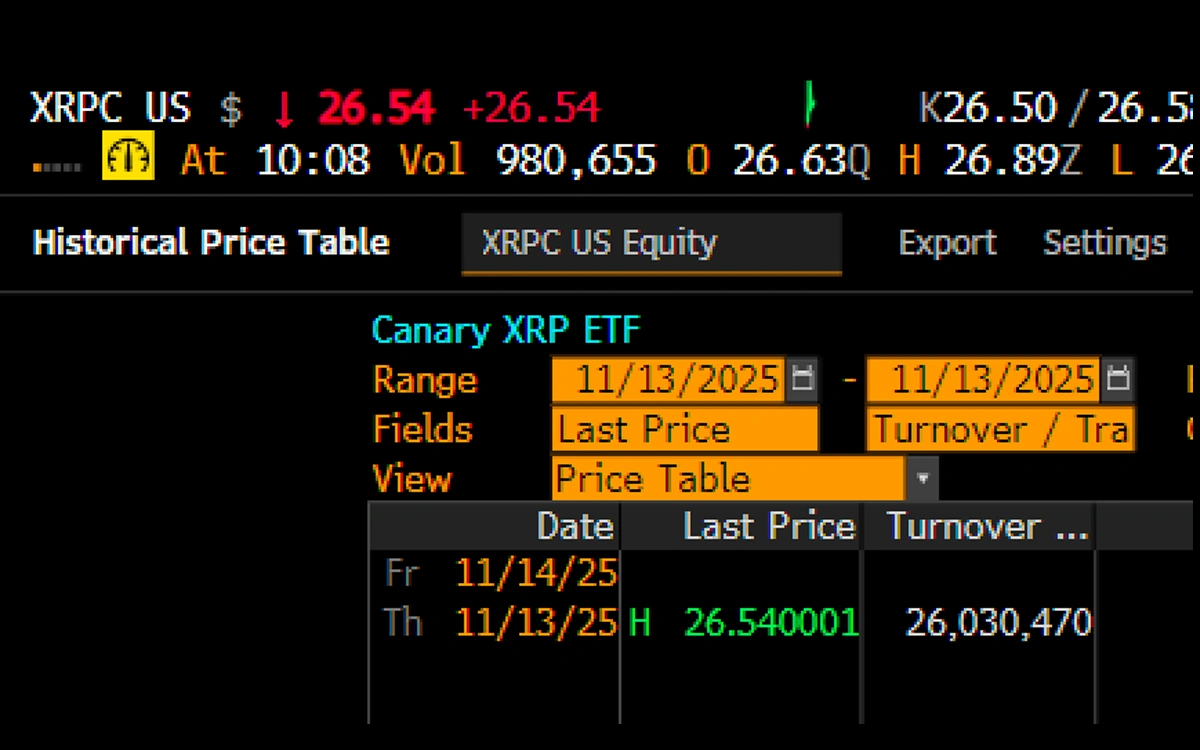Screen dimensions: 1200x750
Task: Focus the XRPC US Equity security field
Action: click(x=651, y=243)
